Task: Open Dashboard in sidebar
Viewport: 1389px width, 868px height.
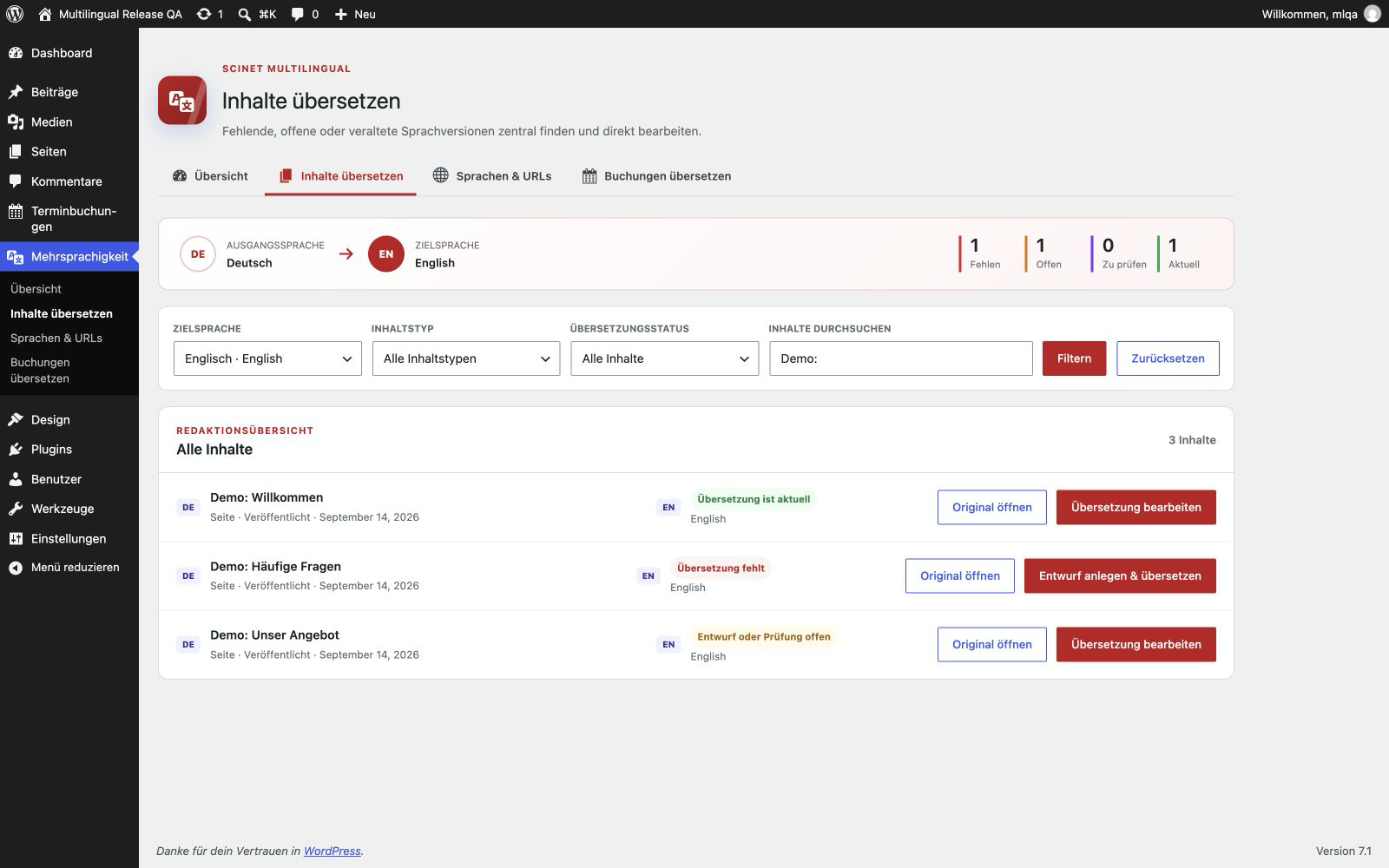Action: pyautogui.click(x=69, y=53)
